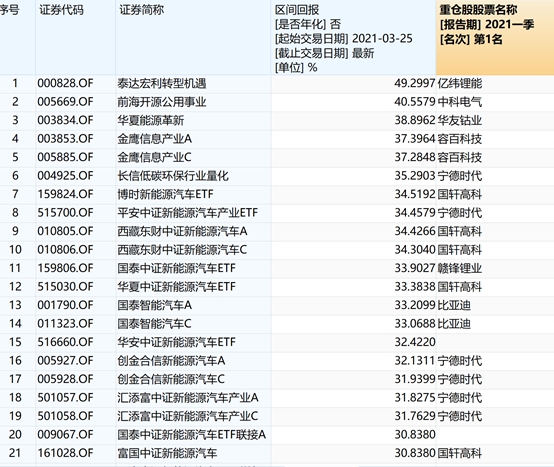Select code cell 005927.OF

(x=65, y=360)
